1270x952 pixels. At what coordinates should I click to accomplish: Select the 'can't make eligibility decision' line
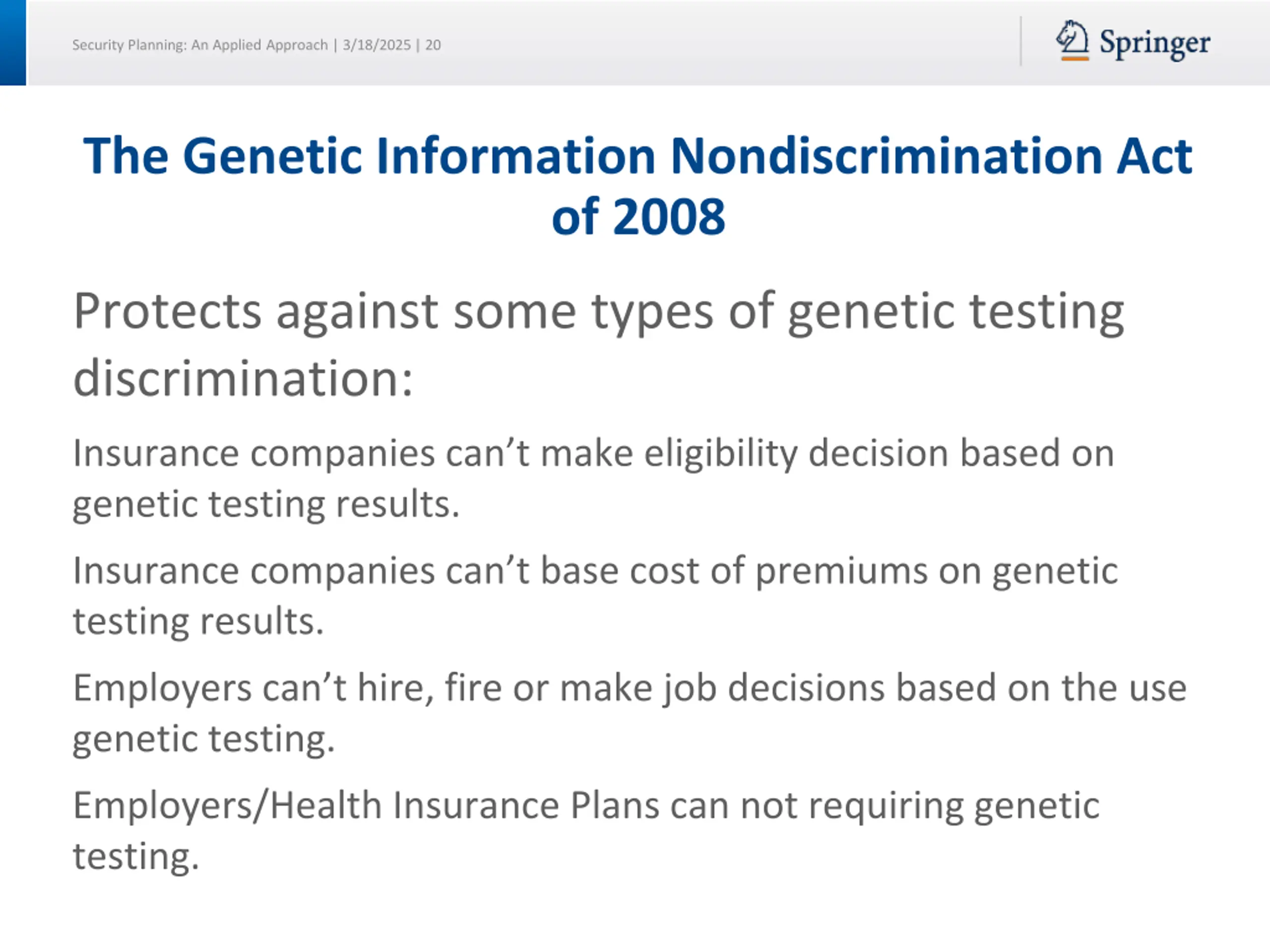click(x=593, y=453)
